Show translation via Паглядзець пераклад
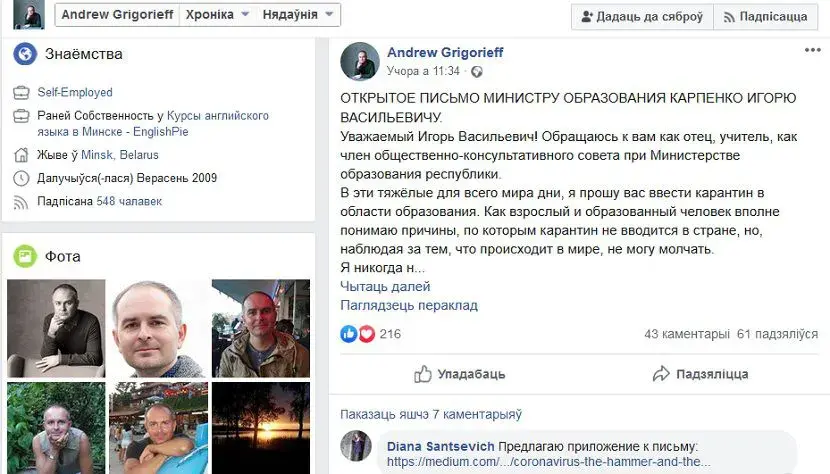This screenshot has height=474, width=830. point(409,306)
